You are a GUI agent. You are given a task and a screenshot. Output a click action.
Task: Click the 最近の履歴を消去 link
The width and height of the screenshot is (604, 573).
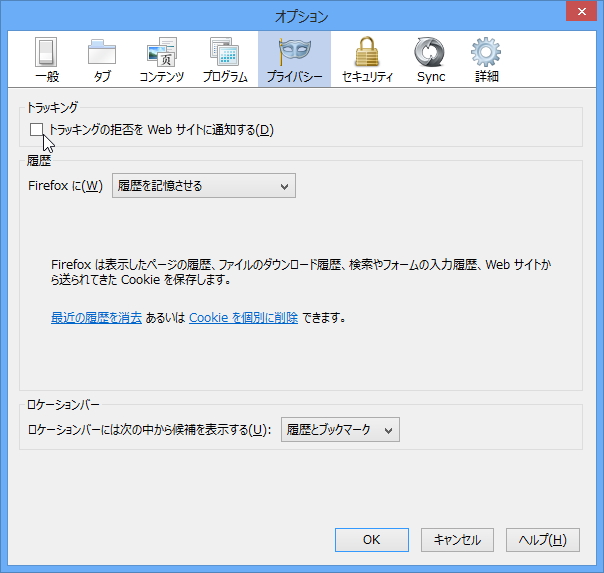96,318
